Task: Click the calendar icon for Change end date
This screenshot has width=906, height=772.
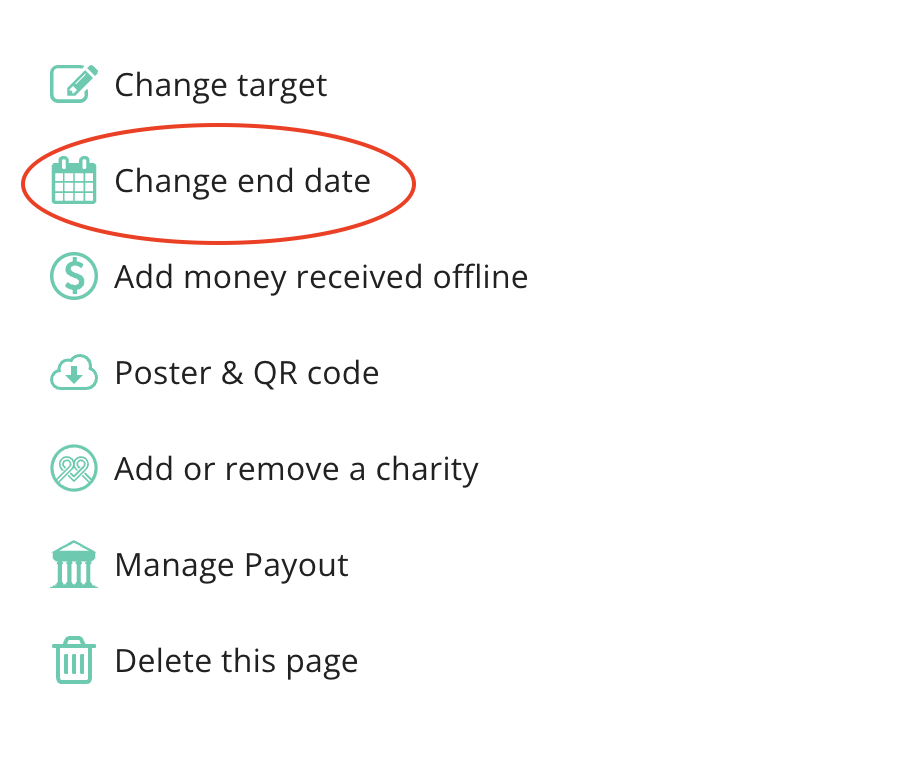Action: coord(74,180)
